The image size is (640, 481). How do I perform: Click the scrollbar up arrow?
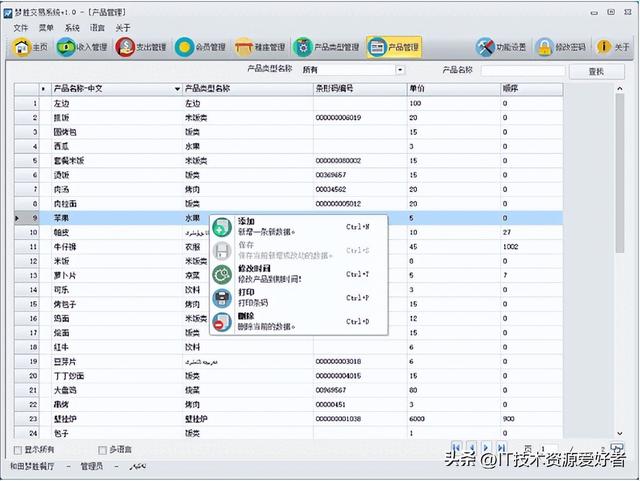(620, 89)
